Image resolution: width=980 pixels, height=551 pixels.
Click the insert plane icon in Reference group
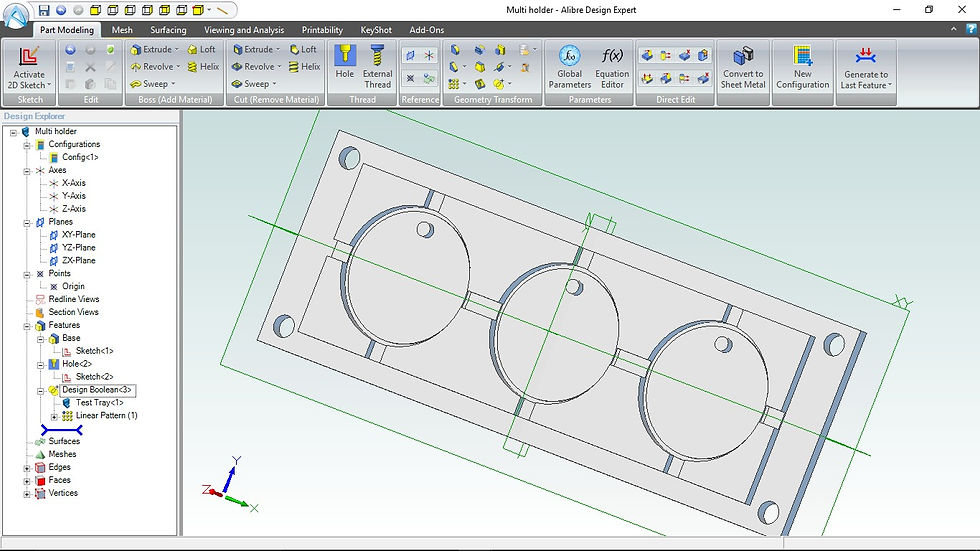pos(411,56)
